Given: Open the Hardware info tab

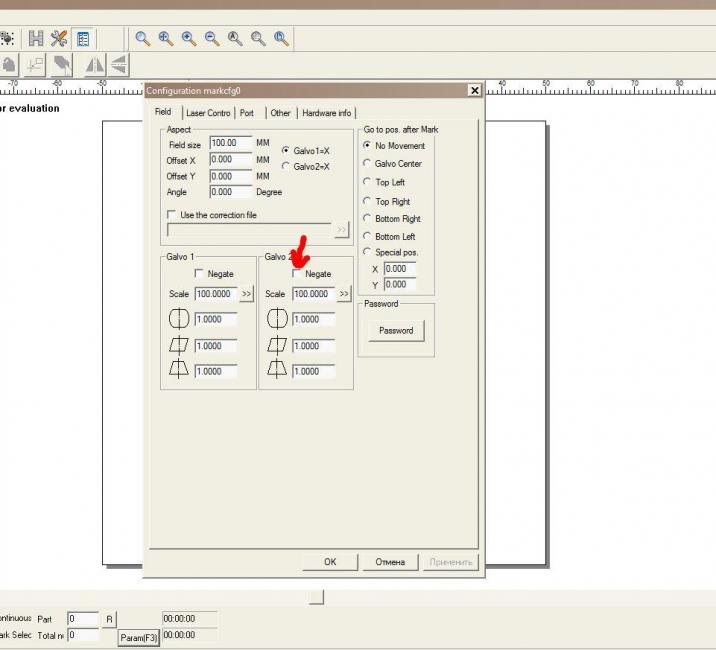Looking at the screenshot, I should click(x=326, y=113).
